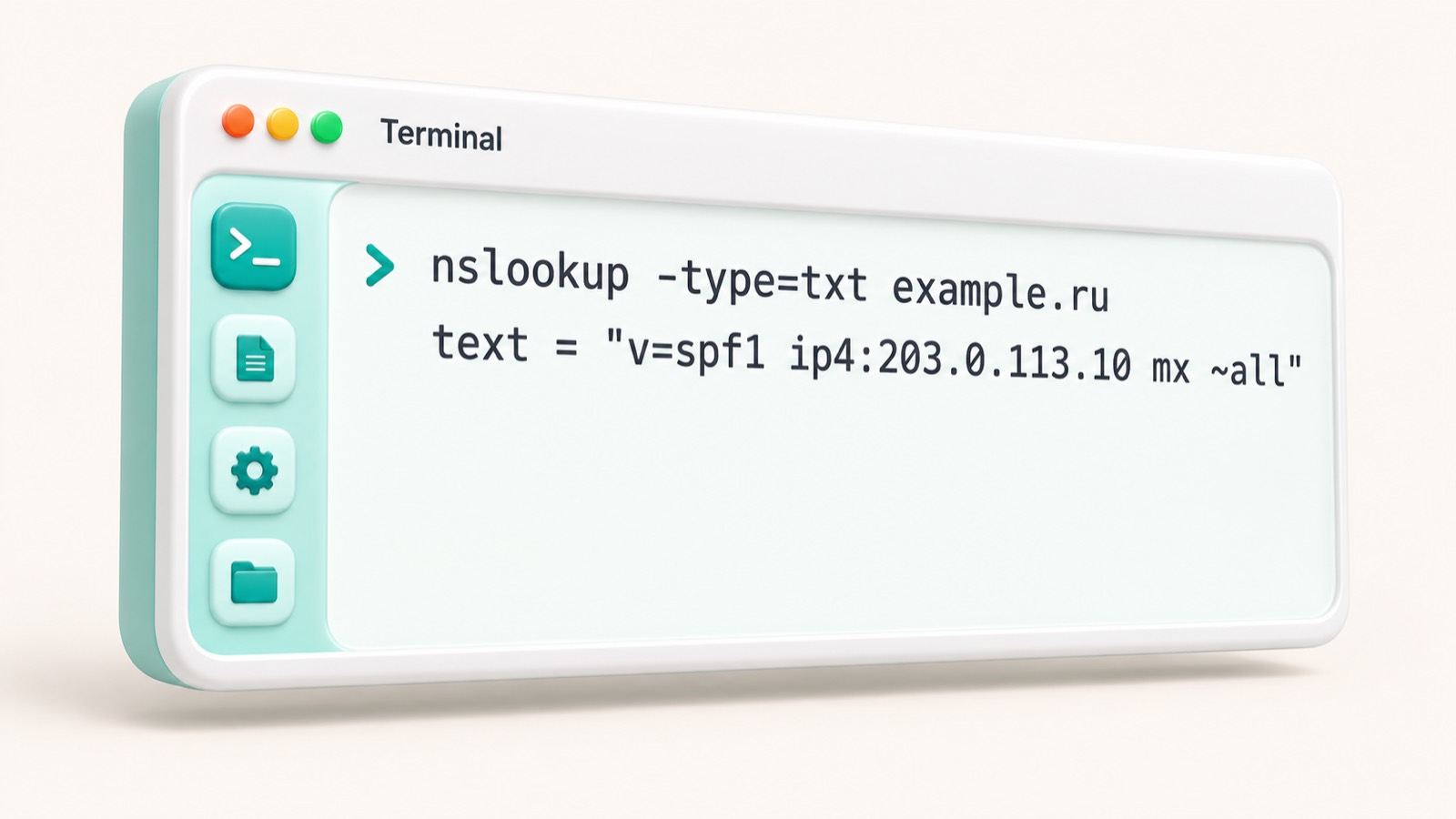Open the terminal prompt sidebar icon
This screenshot has width=1456, height=819.
tap(254, 247)
